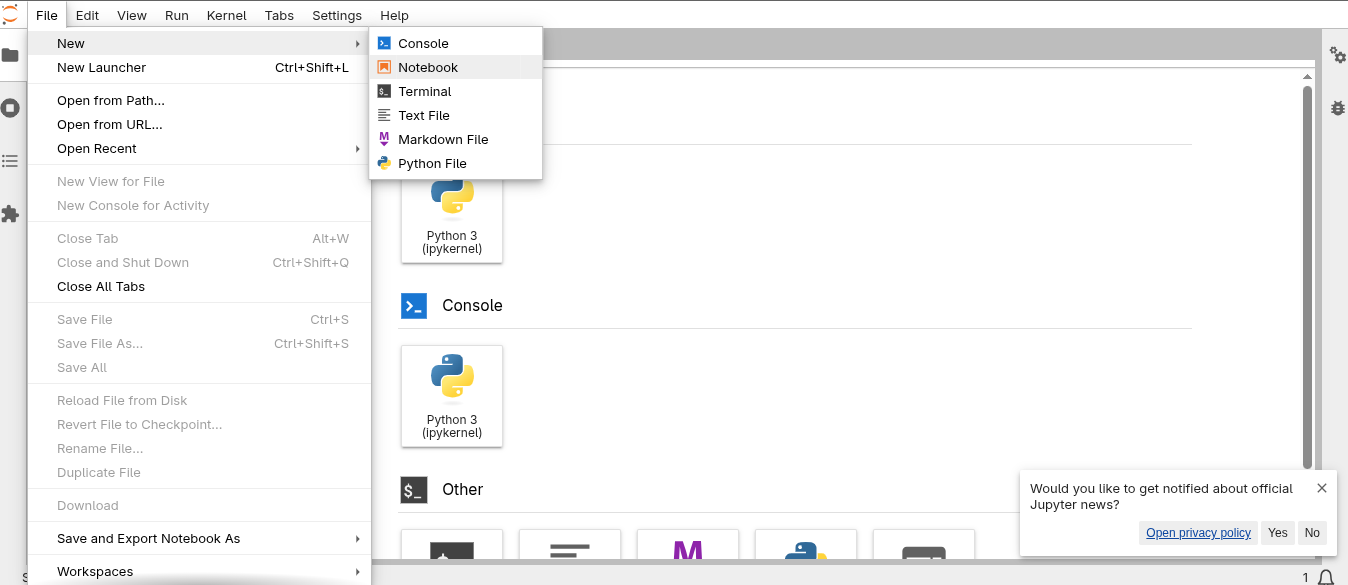Open the file browser folder icon in sidebar
The image size is (1348, 585).
pyautogui.click(x=10, y=55)
